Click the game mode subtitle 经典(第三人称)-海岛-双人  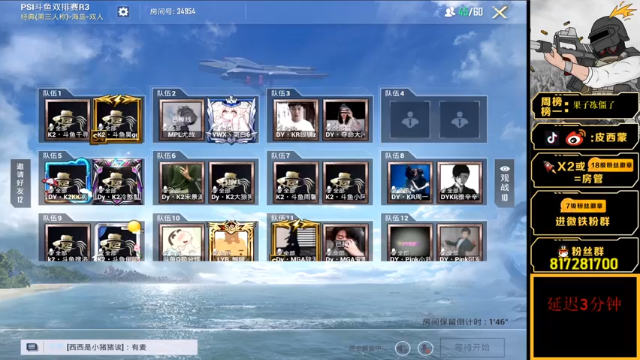click(62, 17)
